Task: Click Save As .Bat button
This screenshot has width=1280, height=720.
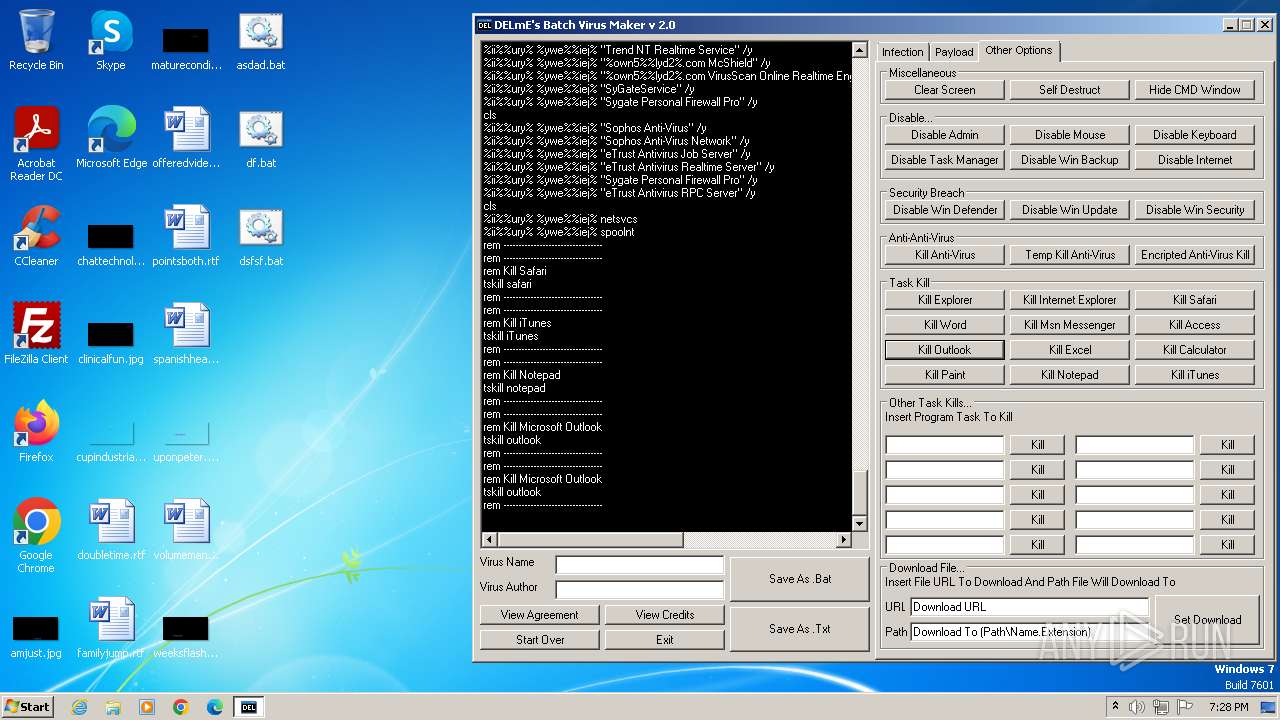Action: 799,579
